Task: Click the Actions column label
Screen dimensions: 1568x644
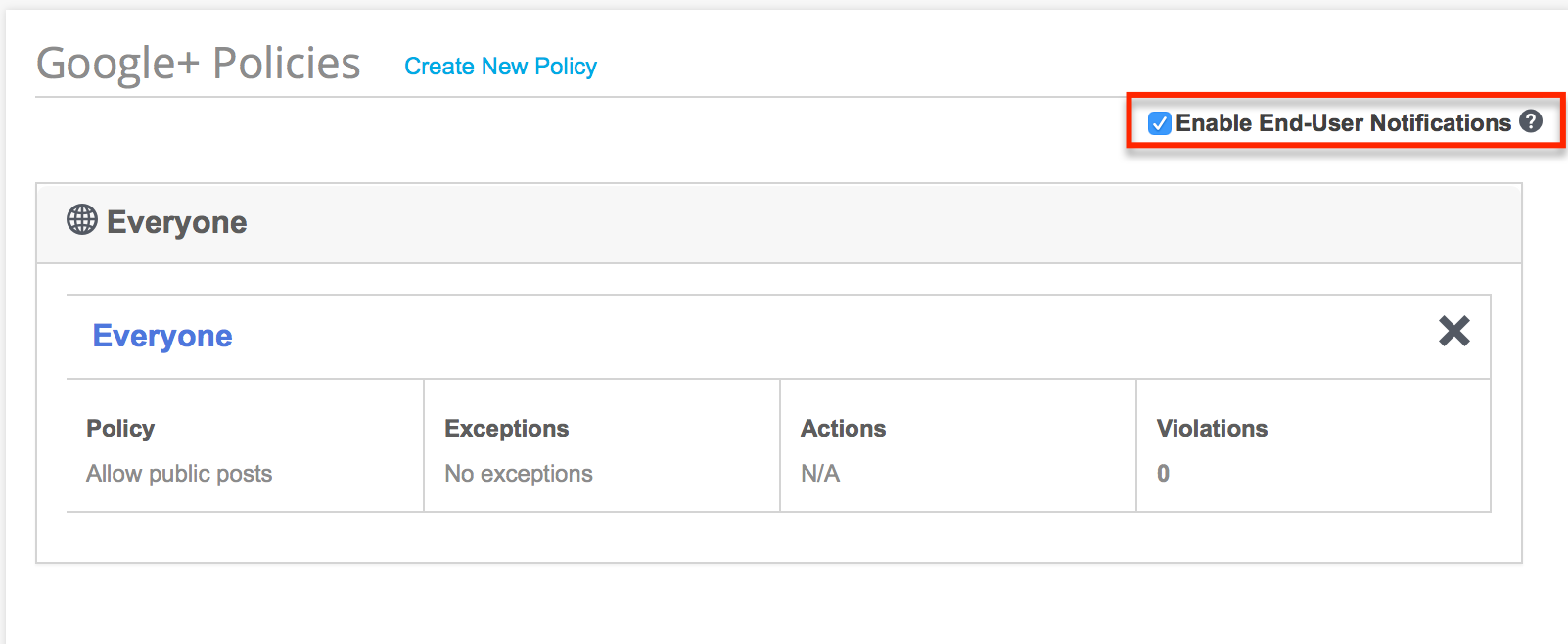Action: click(844, 429)
